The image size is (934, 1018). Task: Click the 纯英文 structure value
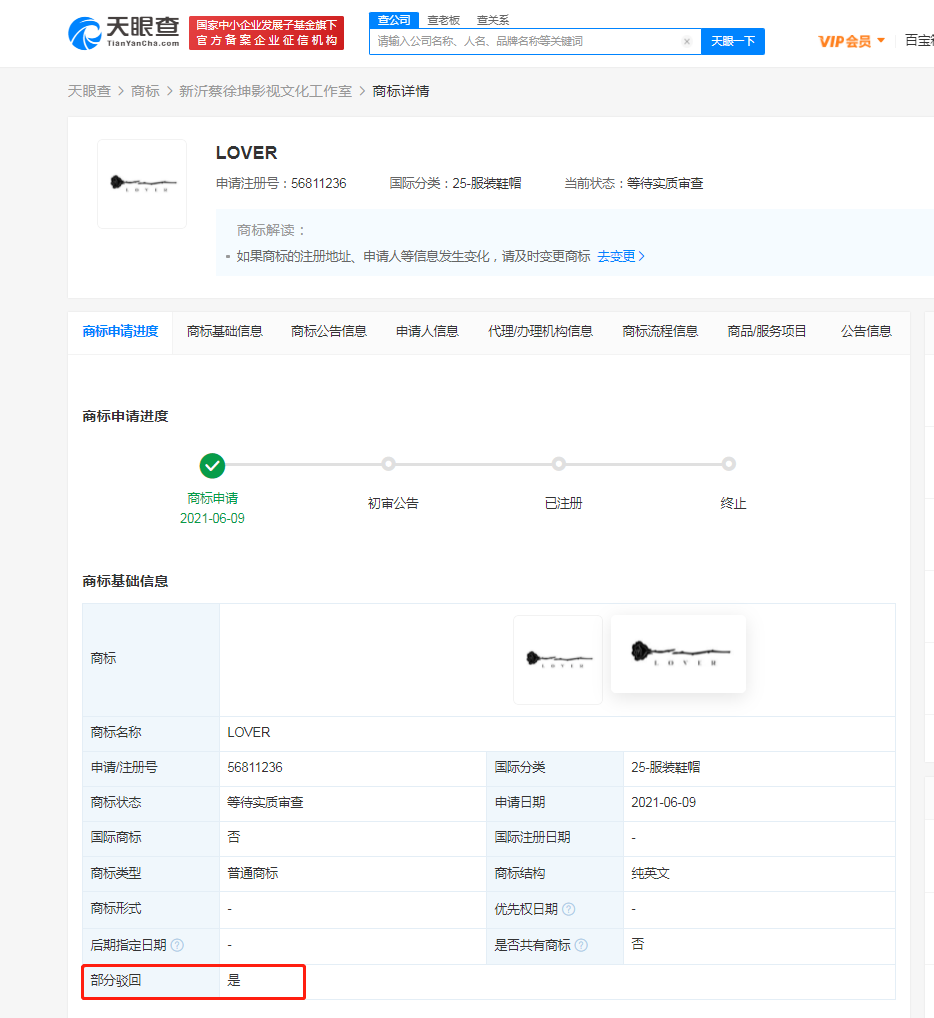[650, 874]
